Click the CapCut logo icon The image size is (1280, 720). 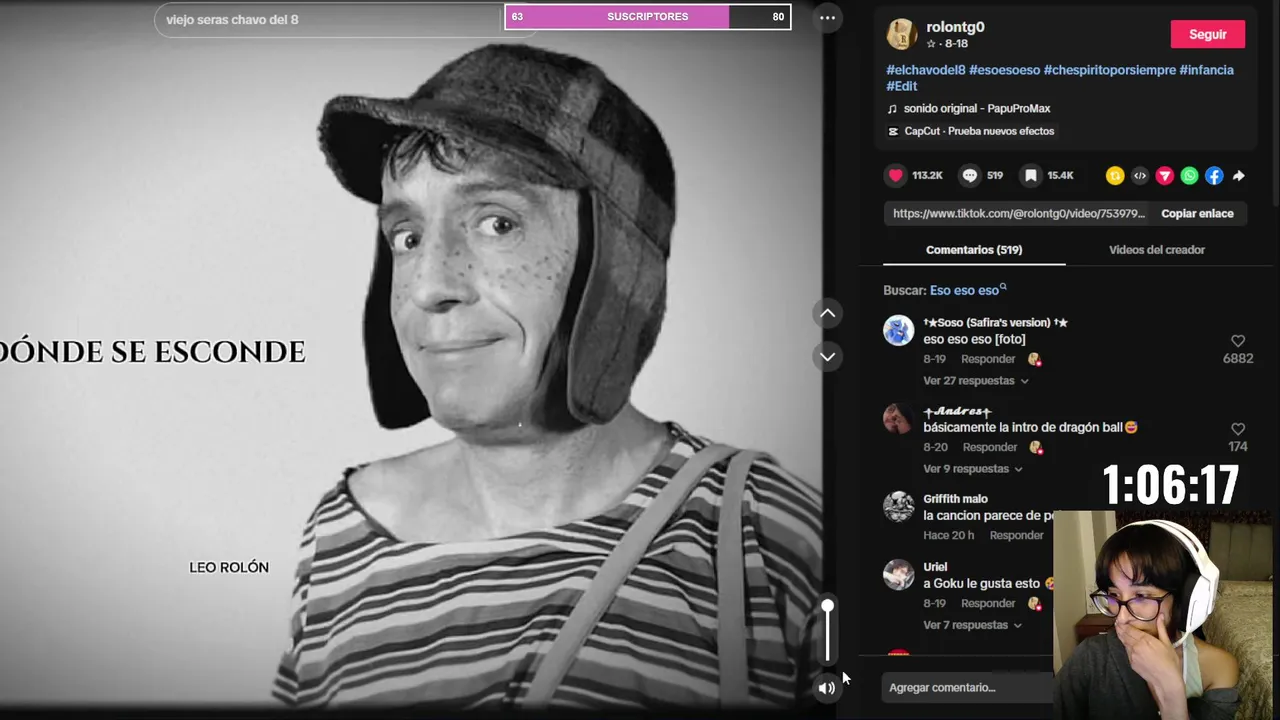[893, 131]
